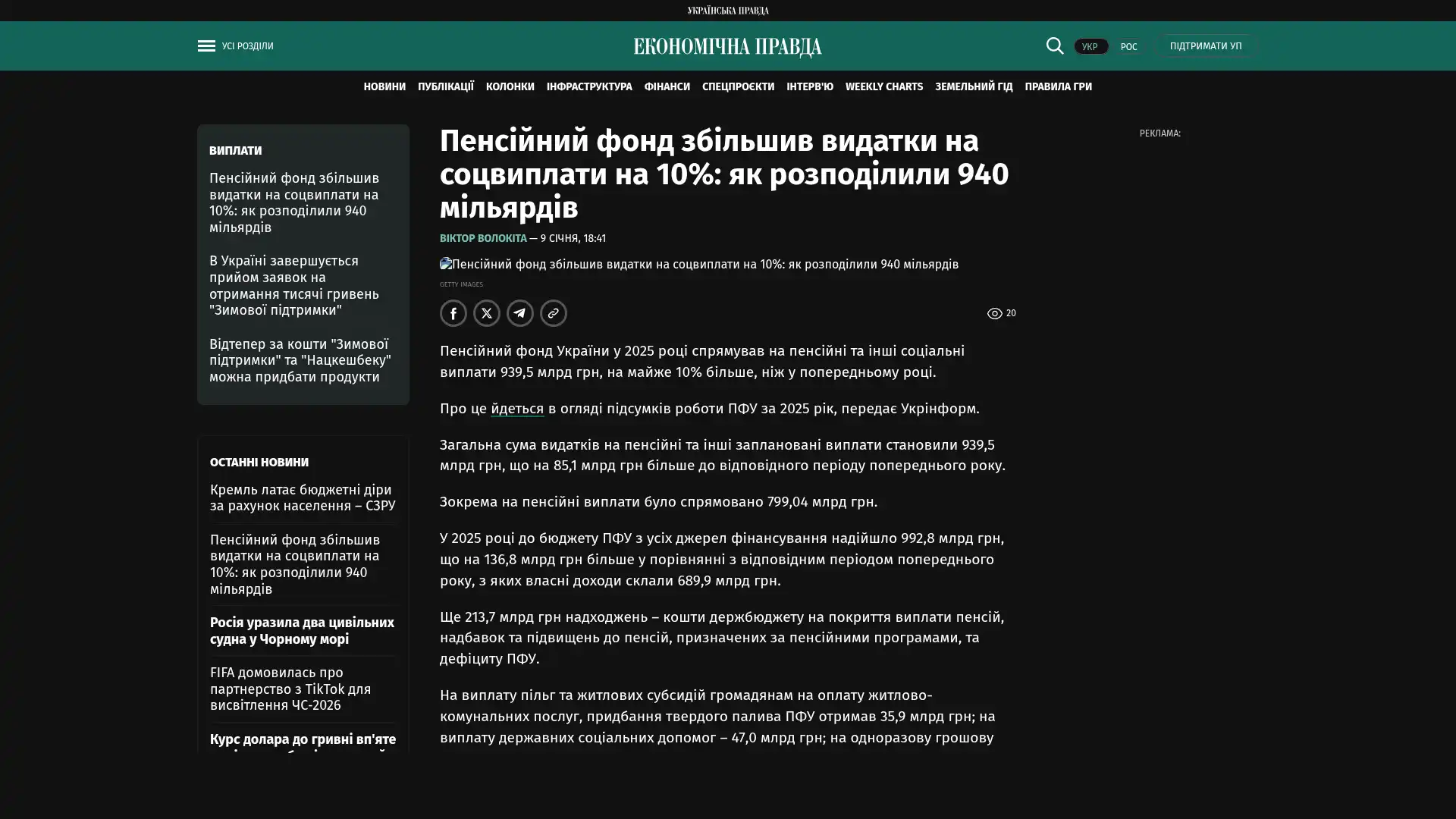Screen dimensions: 1456x819
Task: Click the search magnifier icon
Action: (1054, 46)
